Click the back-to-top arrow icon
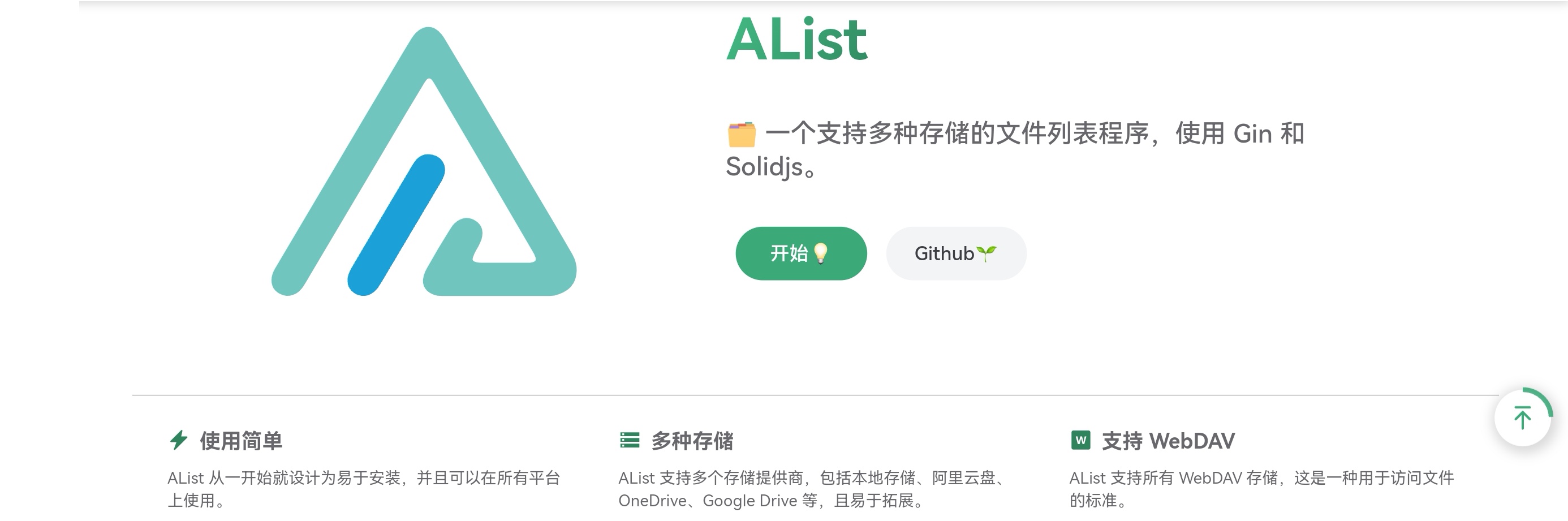This screenshot has width=1568, height=521. (1522, 417)
